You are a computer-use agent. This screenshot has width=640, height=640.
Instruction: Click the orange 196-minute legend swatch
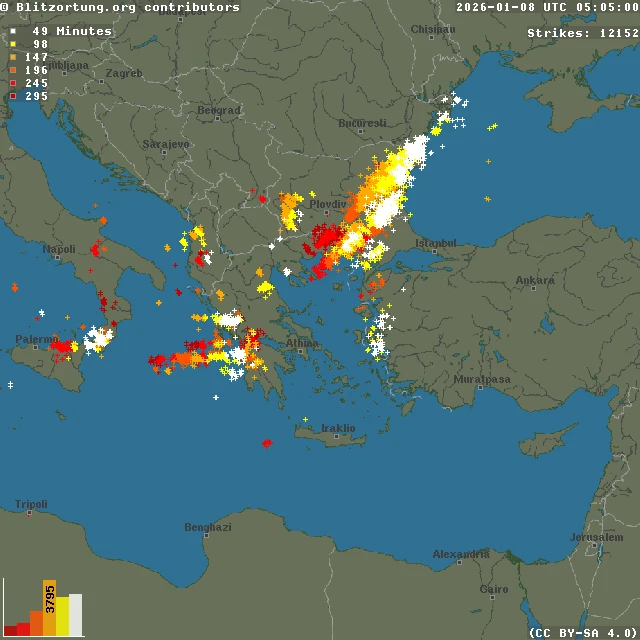(x=13, y=70)
